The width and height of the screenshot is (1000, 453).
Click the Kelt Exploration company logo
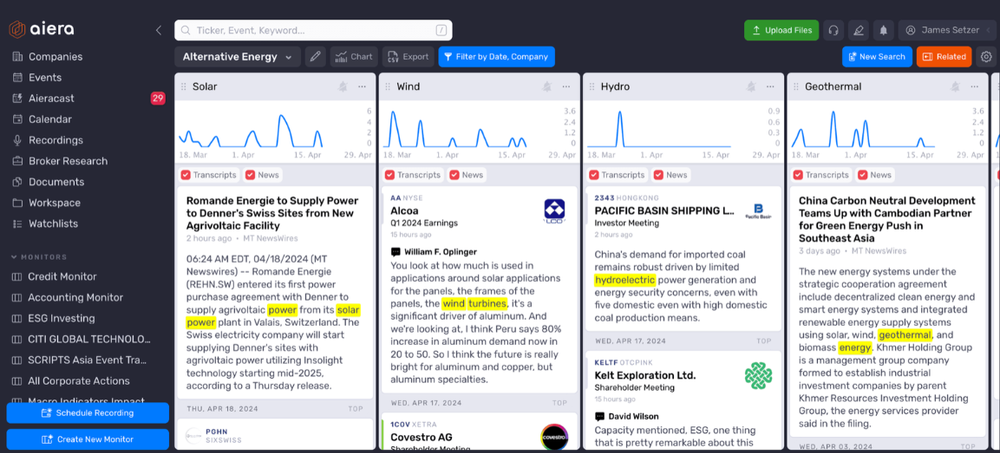coord(758,376)
